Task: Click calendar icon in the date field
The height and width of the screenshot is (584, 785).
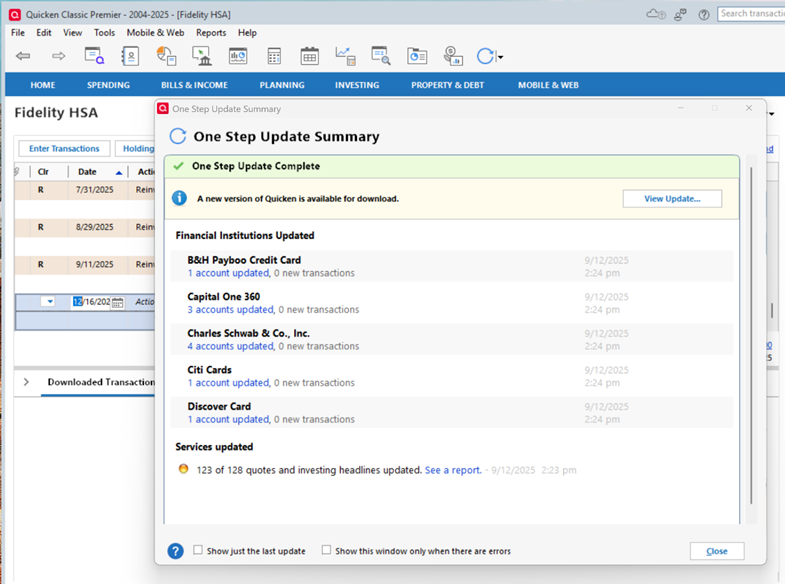Action: pos(117,302)
